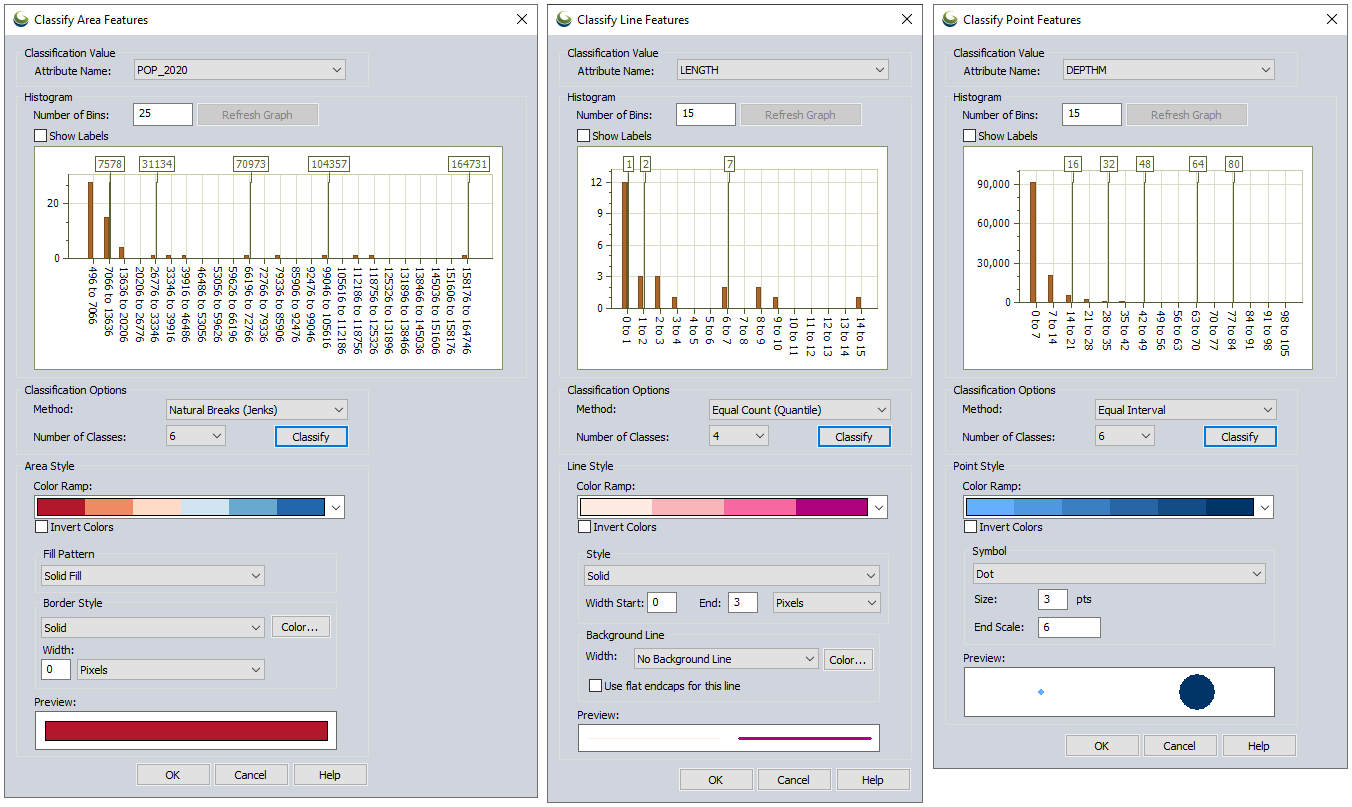This screenshot has height=807, width=1352.
Task: Click the break marker labeled 7 in Line histogram
Action: pyautogui.click(x=729, y=164)
